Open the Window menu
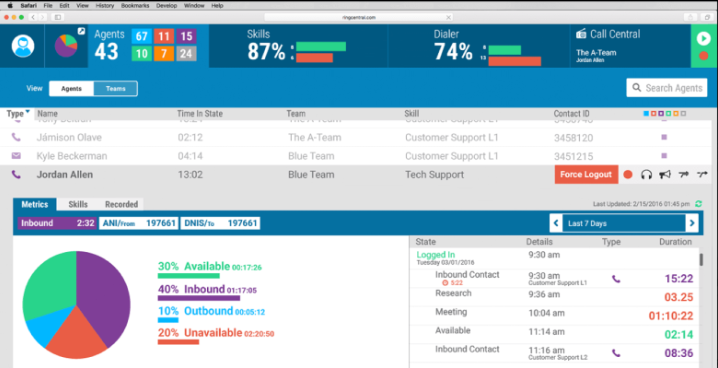 (x=194, y=6)
